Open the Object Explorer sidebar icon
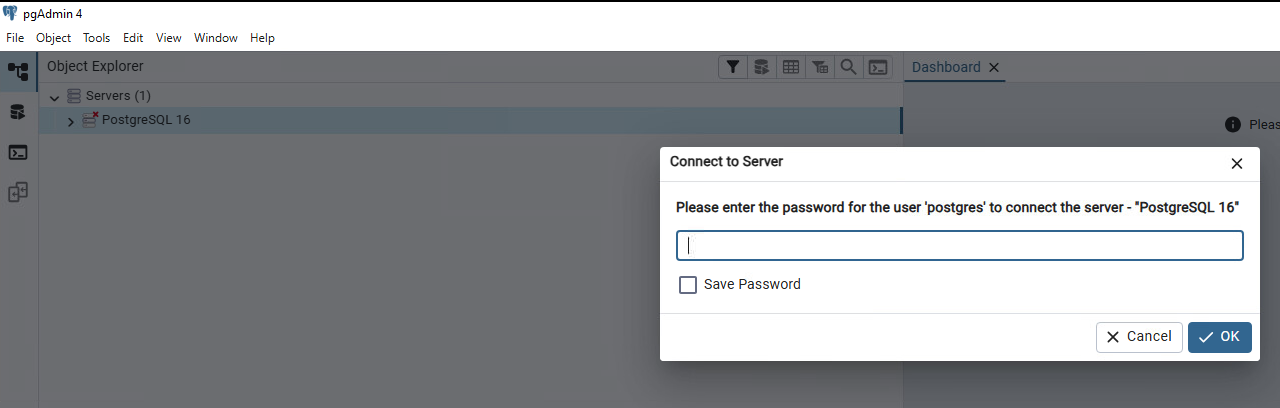 click(18, 72)
